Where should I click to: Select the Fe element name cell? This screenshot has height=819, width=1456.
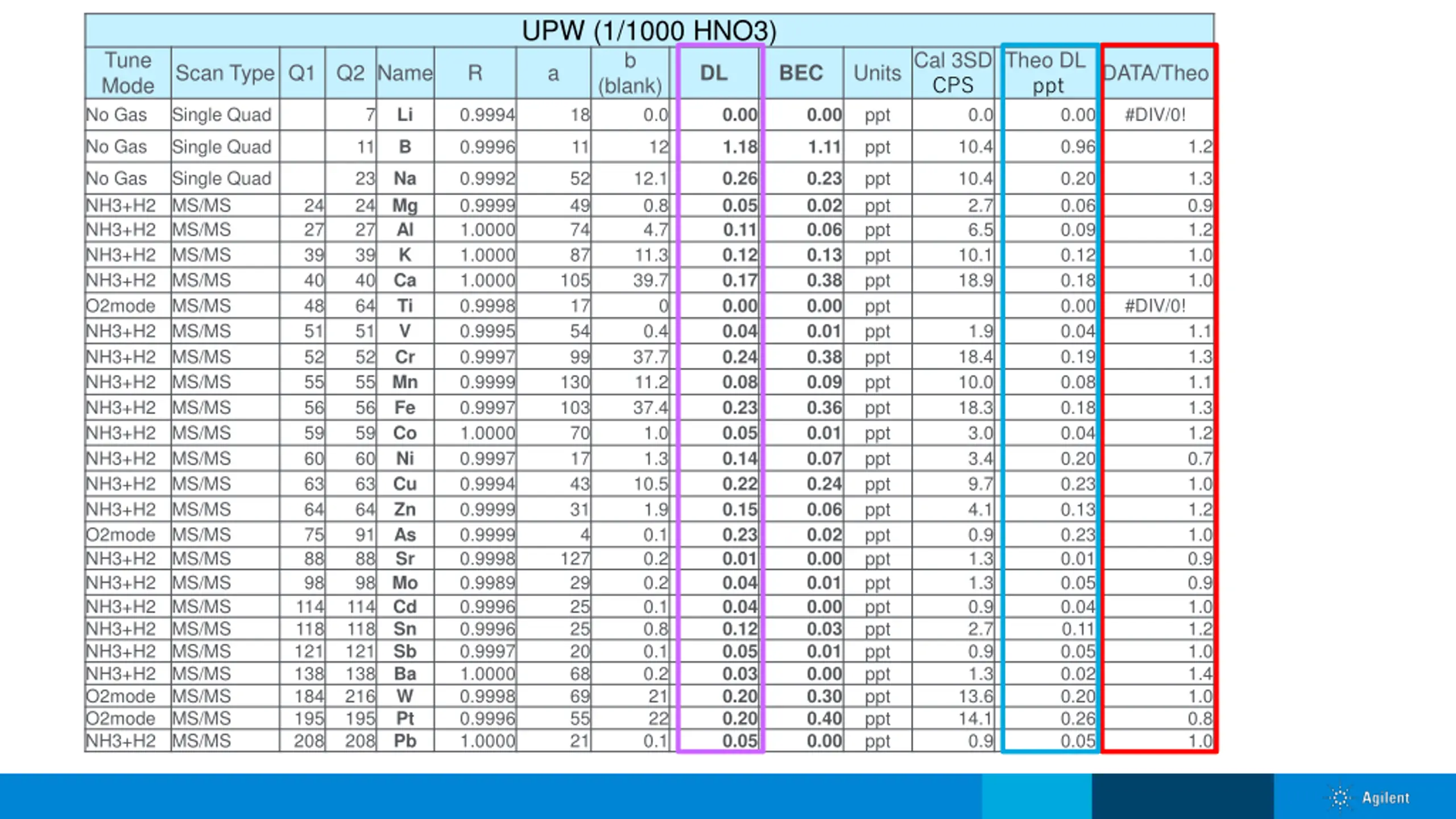click(x=405, y=407)
